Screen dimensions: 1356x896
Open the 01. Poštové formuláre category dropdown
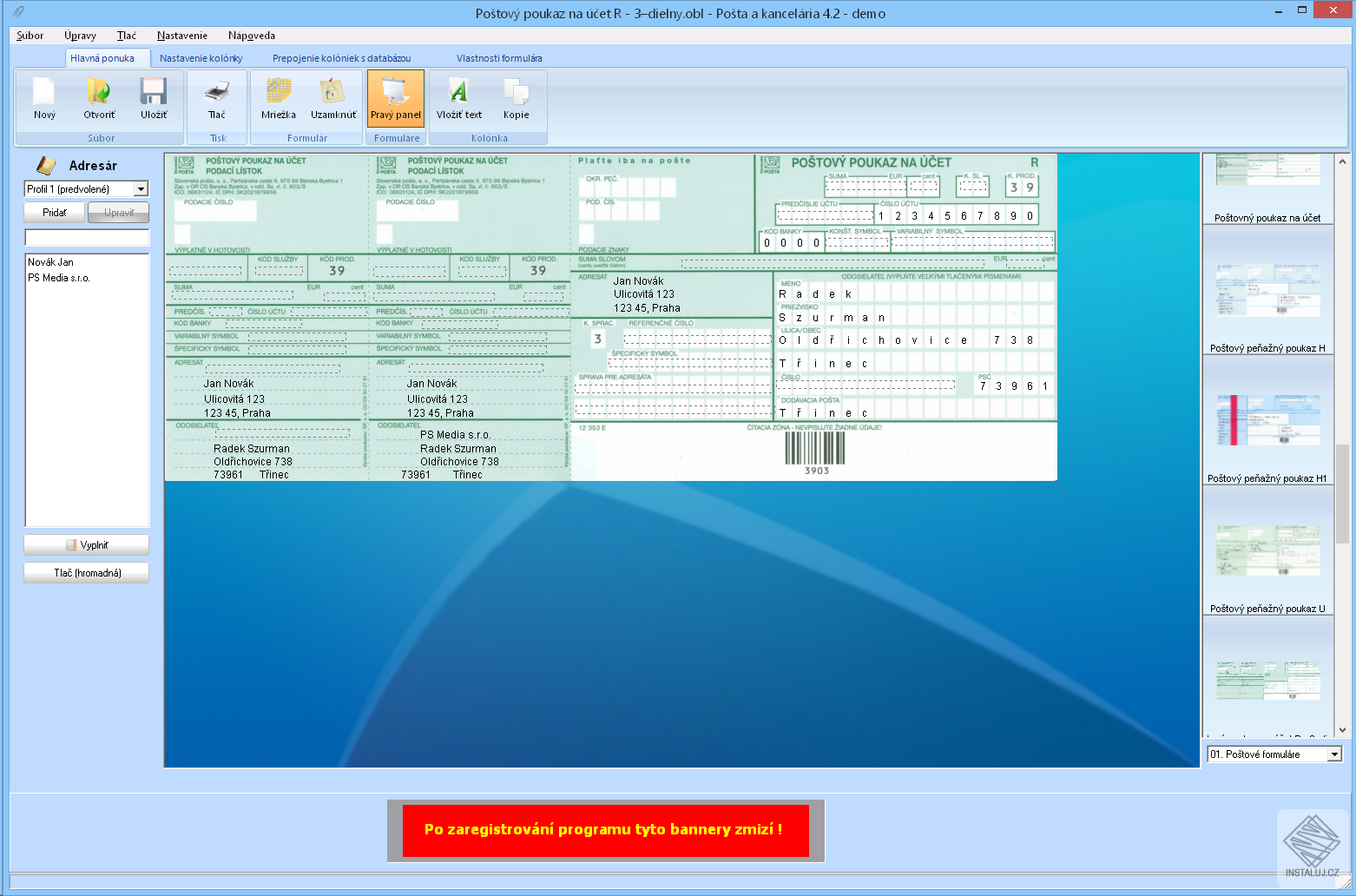point(1334,754)
